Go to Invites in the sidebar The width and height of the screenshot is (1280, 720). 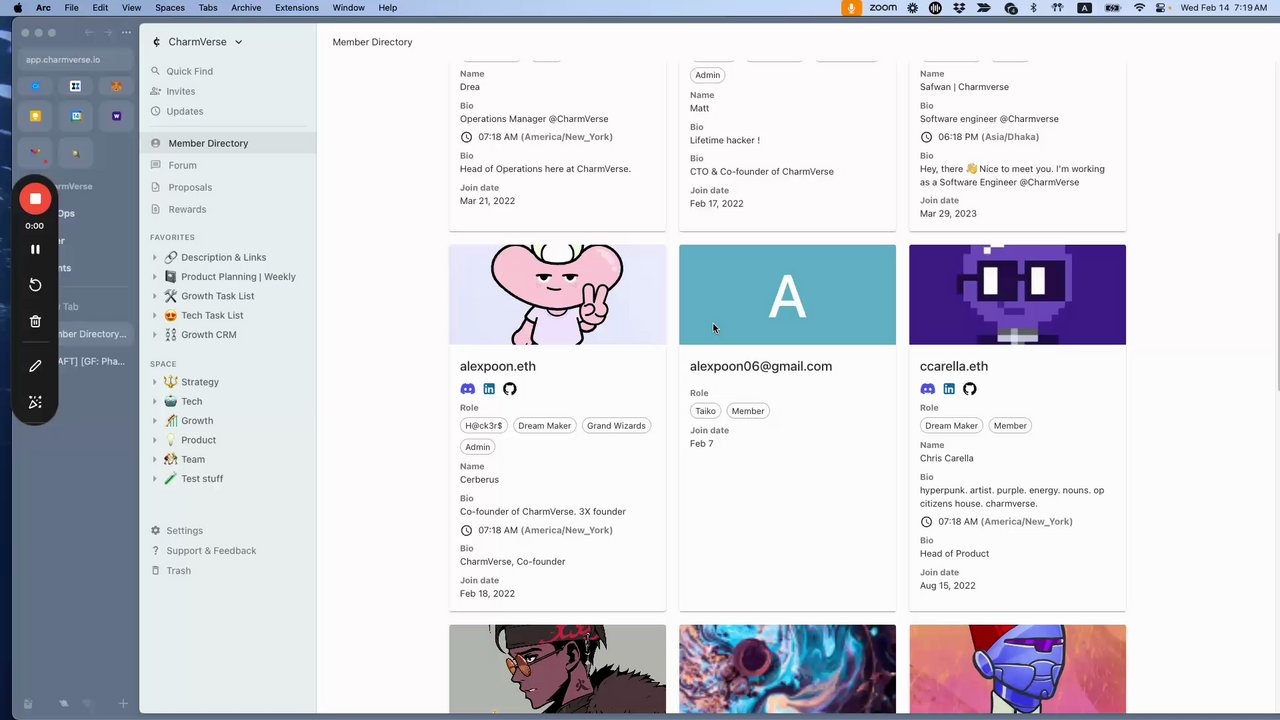pos(228,91)
